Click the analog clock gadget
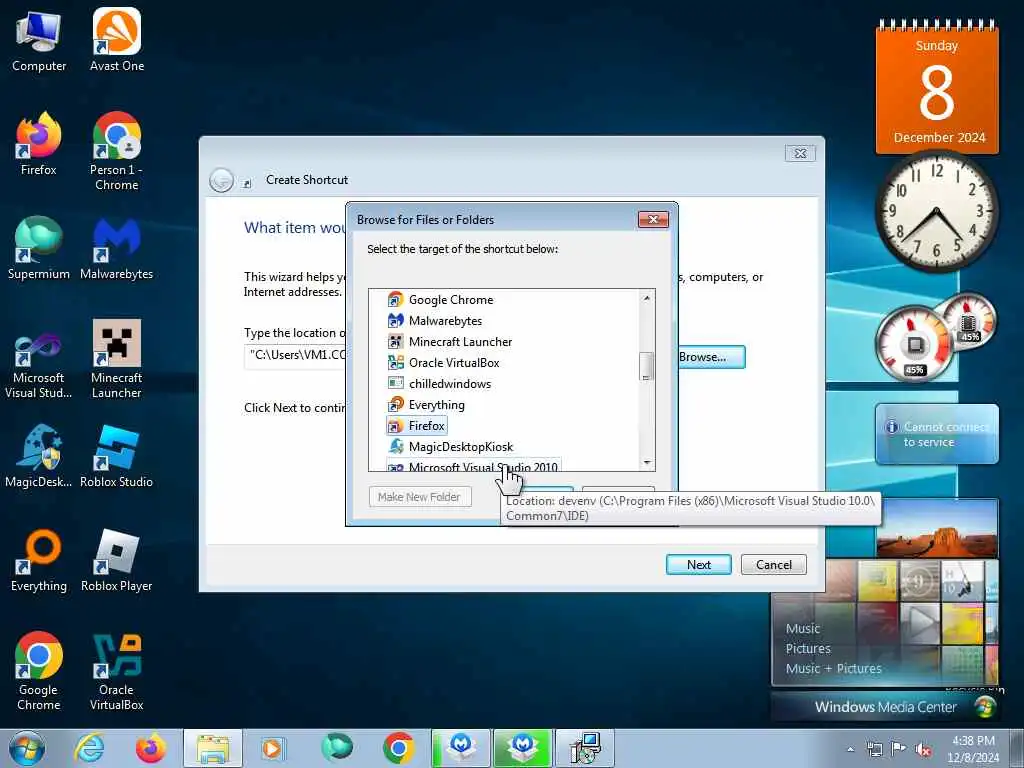This screenshot has width=1024, height=768. [x=936, y=211]
